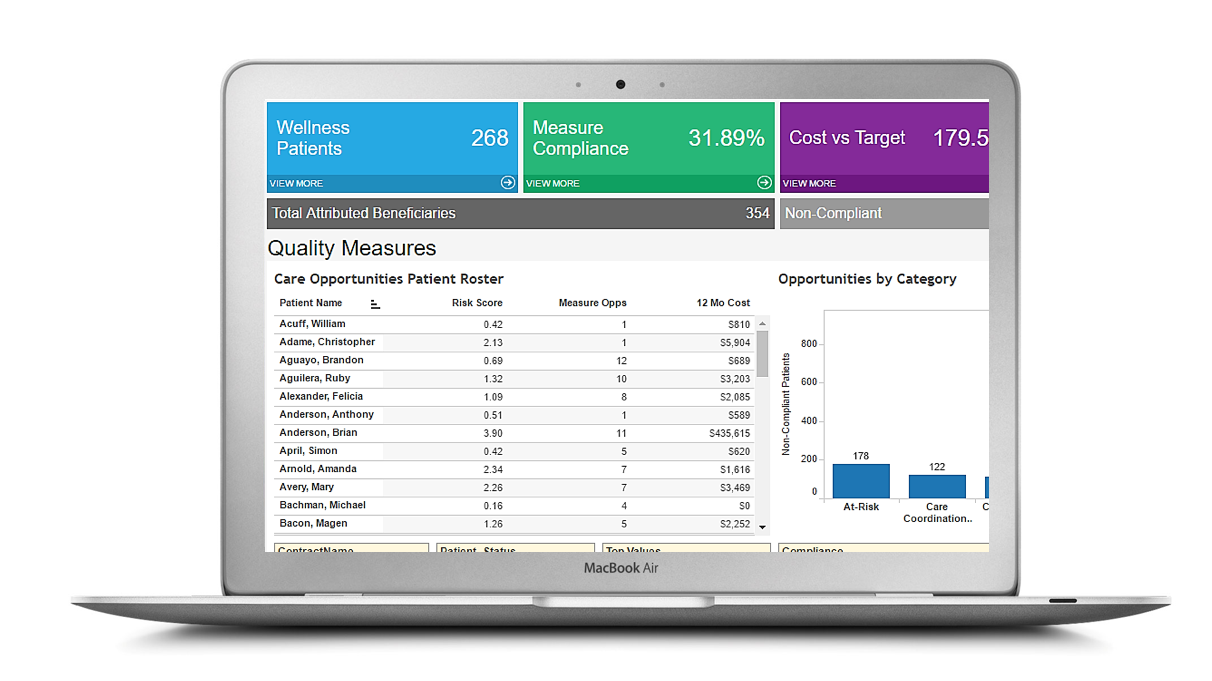Open VIEW MORE under Wellness Patients

pos(296,184)
